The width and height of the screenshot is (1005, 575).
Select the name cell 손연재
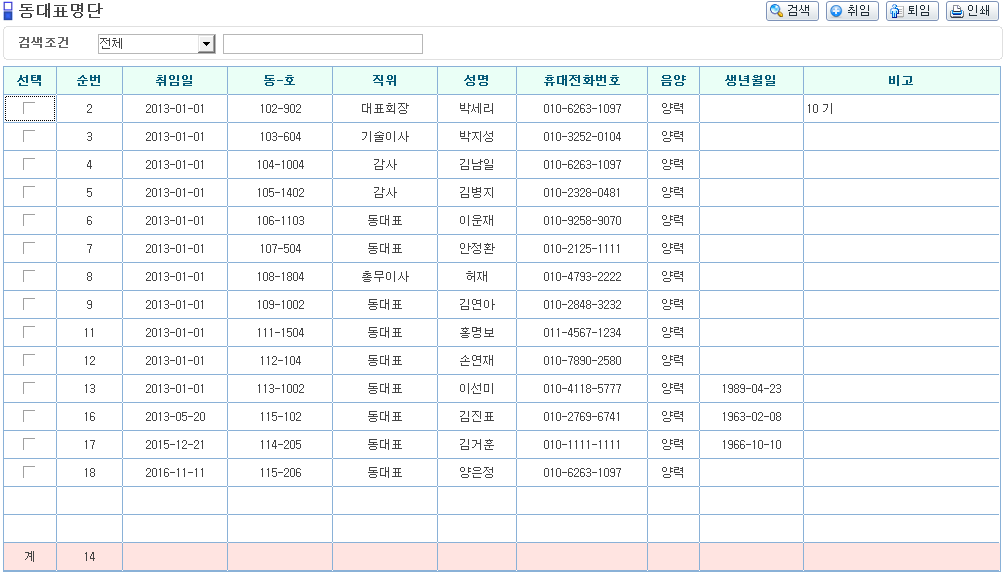(477, 360)
